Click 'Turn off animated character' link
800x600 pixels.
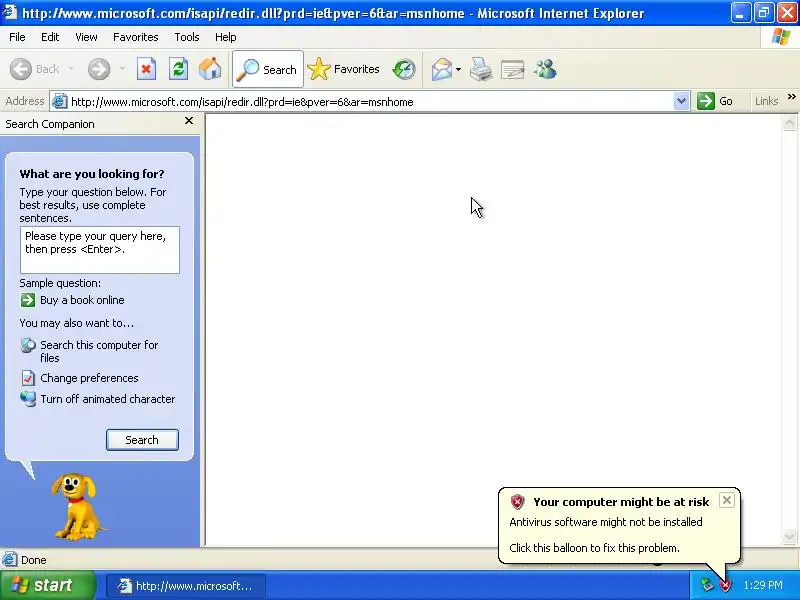(108, 399)
